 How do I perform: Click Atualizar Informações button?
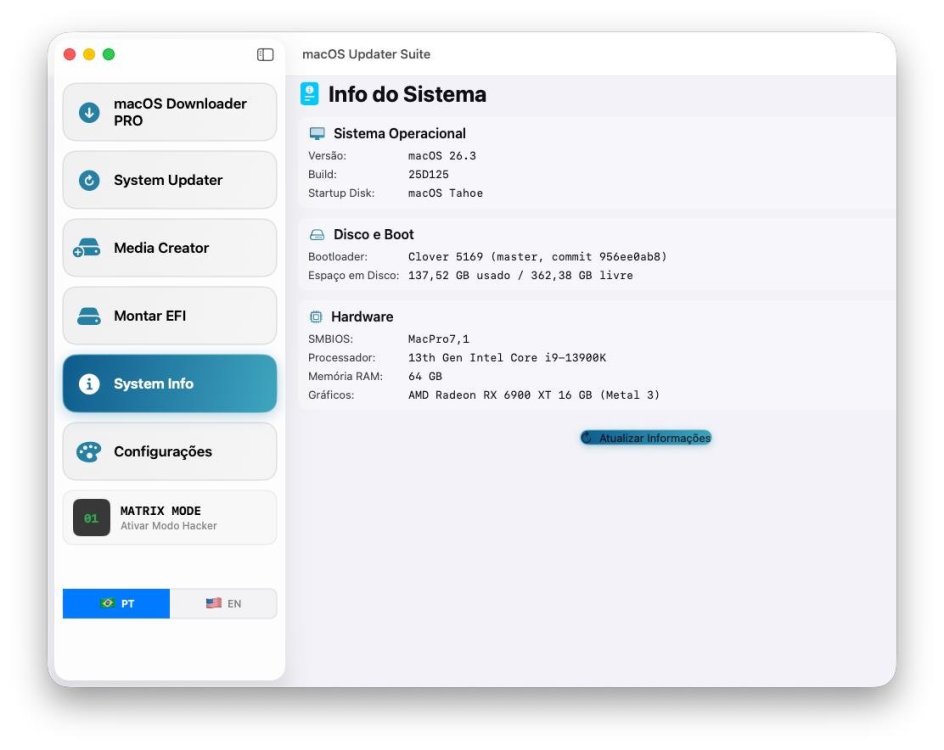[x=646, y=438]
